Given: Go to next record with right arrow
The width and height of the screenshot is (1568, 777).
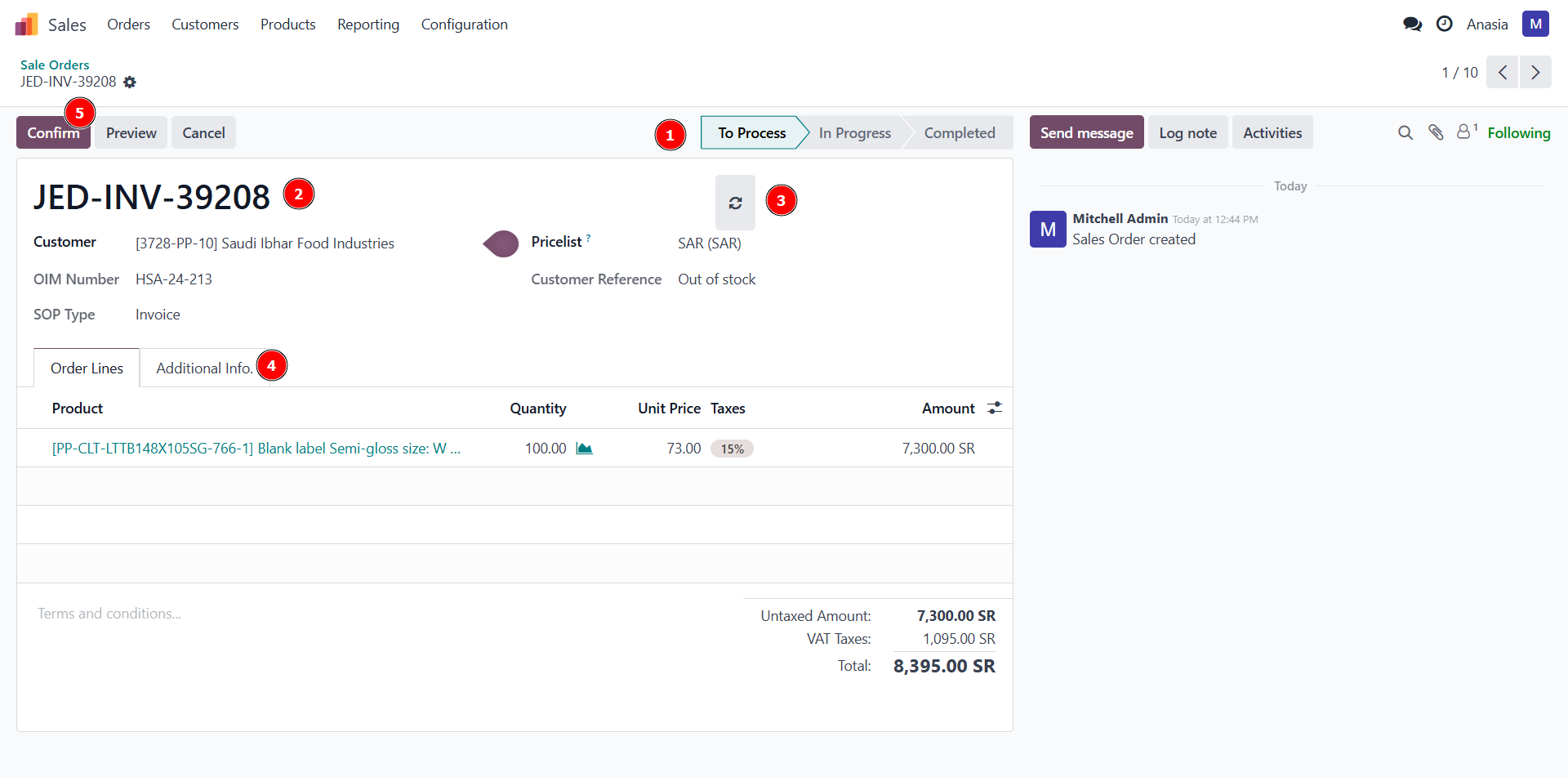Looking at the screenshot, I should pyautogui.click(x=1536, y=72).
